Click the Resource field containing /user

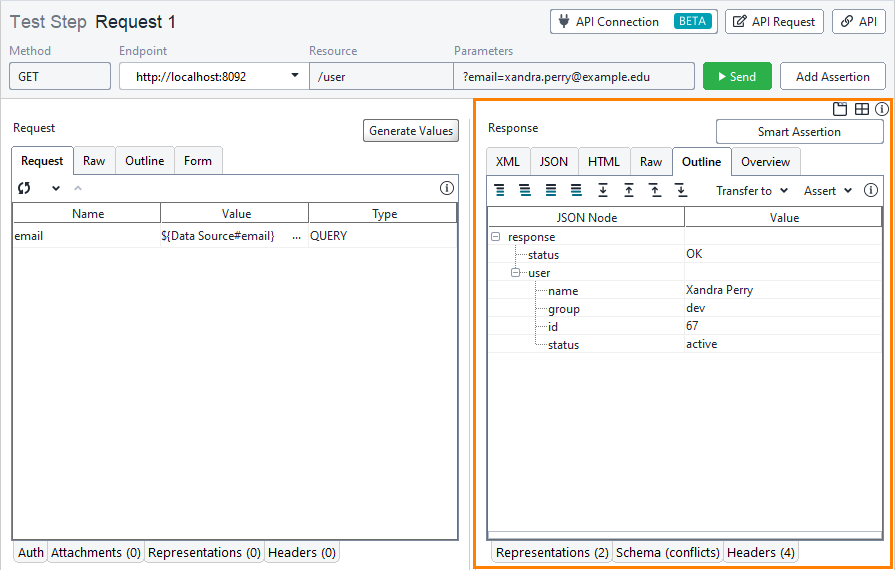(x=380, y=76)
